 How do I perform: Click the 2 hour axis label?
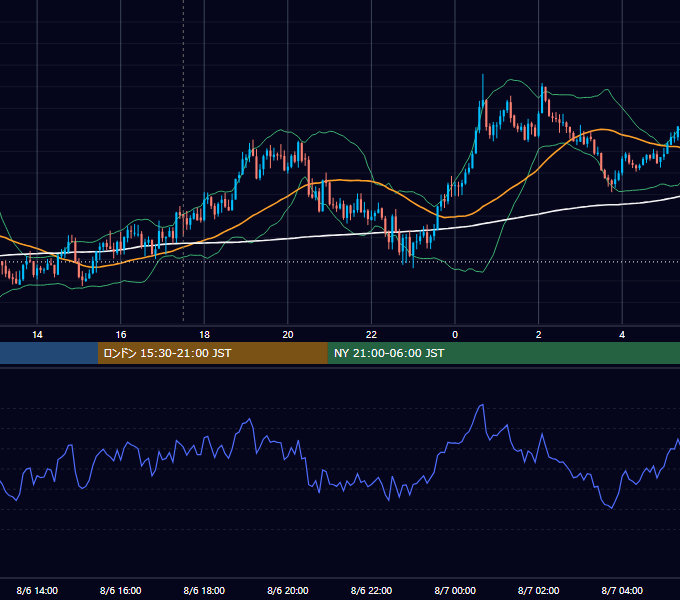point(539,335)
